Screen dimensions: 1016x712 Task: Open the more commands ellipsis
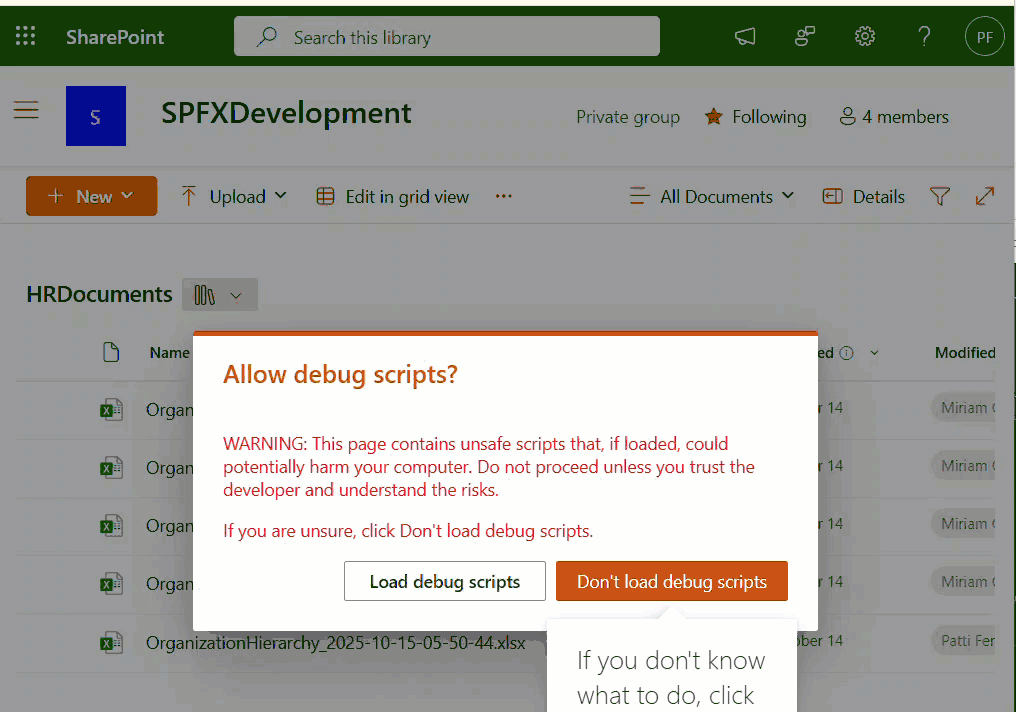[503, 196]
